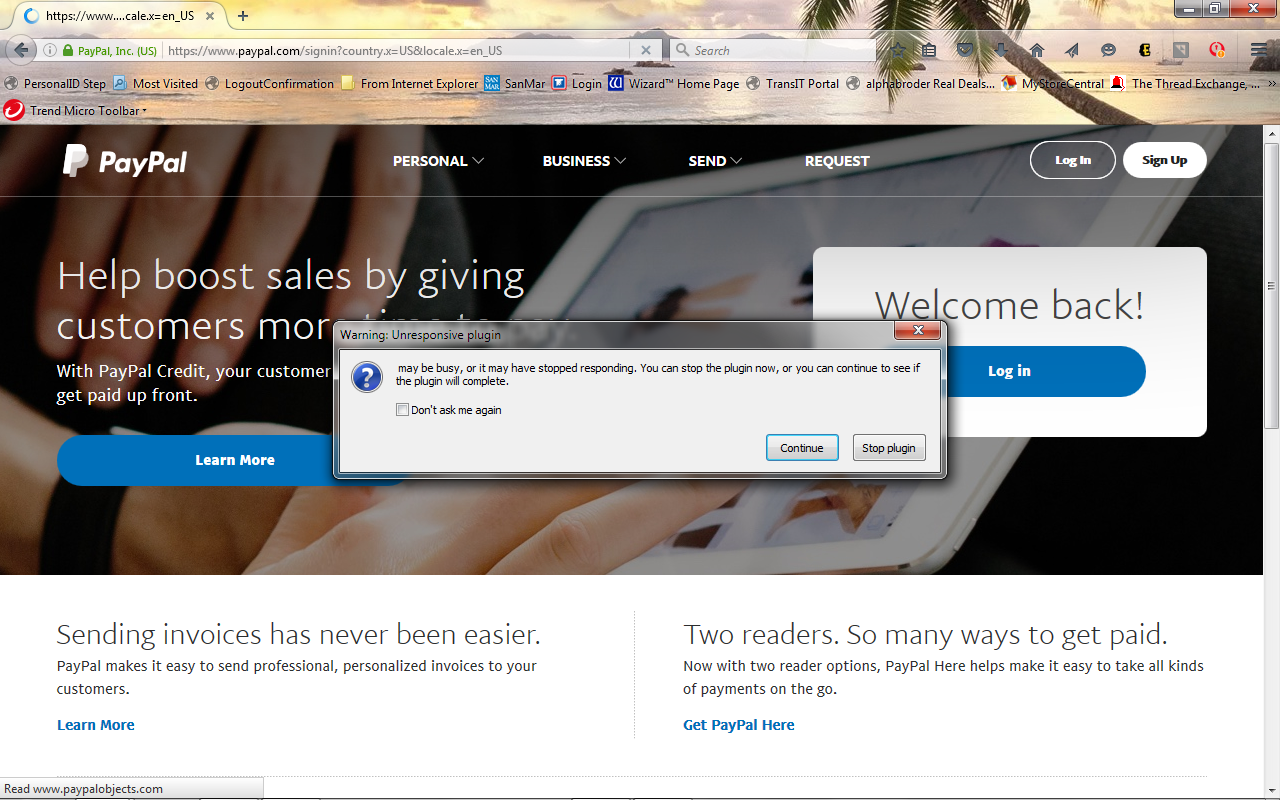
Task: Click the red warning extension icon
Action: (1217, 50)
